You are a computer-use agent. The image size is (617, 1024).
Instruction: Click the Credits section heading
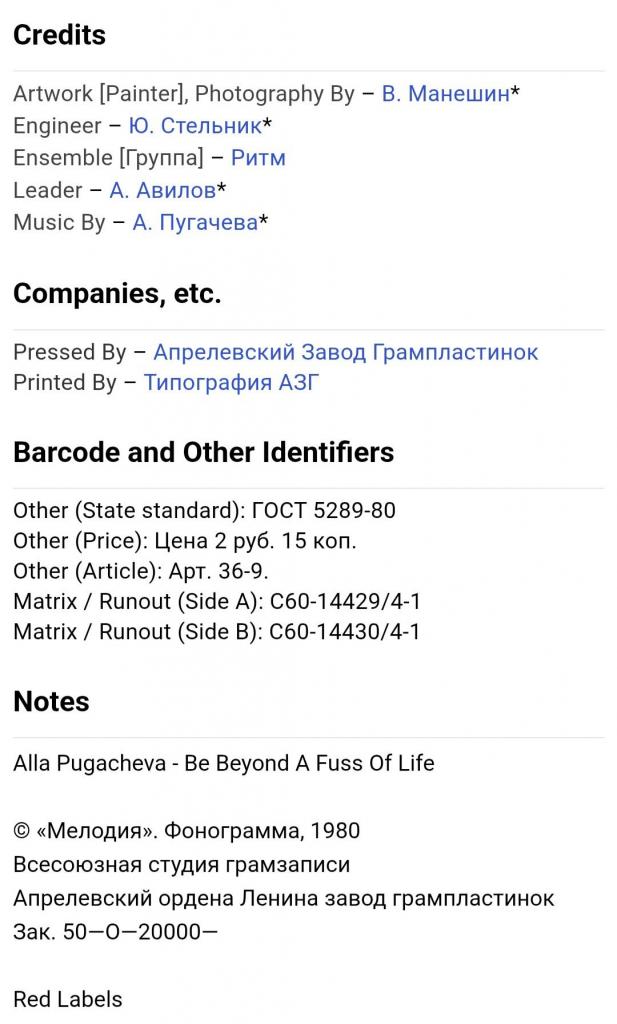59,35
